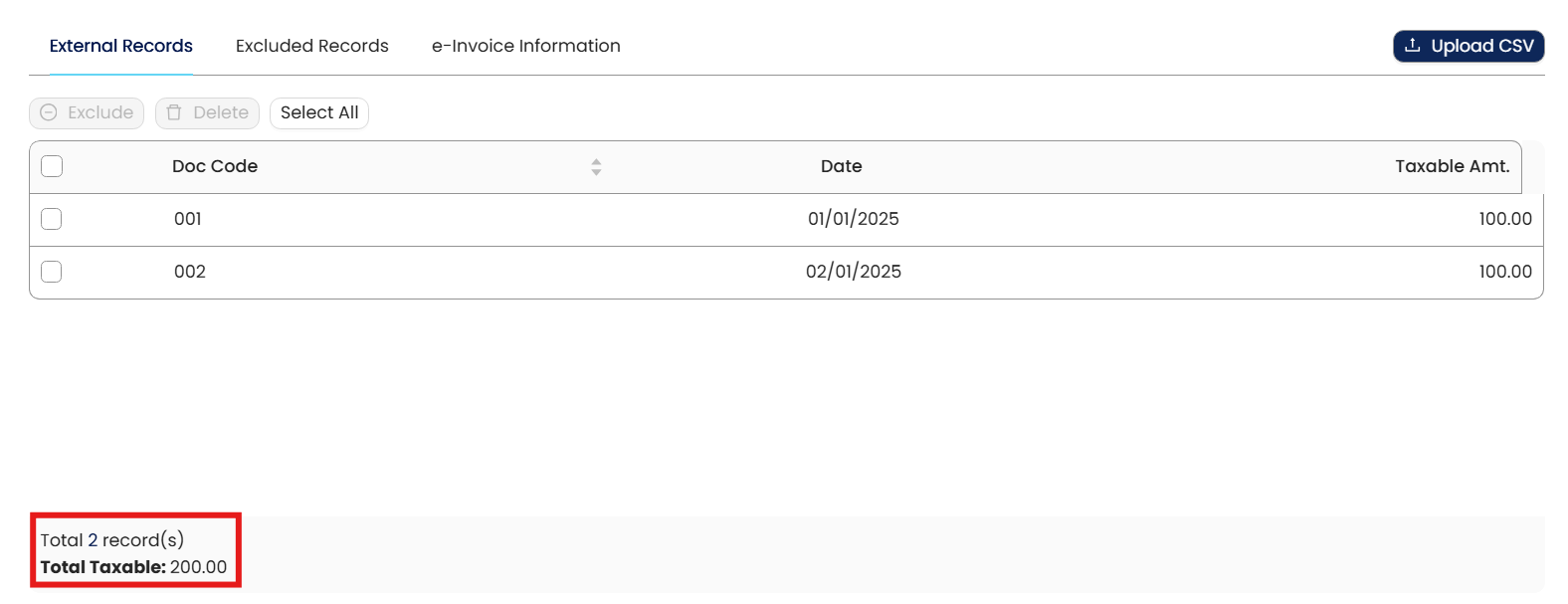Click the Date column header
Screen dimensions: 1568x604
click(842, 166)
